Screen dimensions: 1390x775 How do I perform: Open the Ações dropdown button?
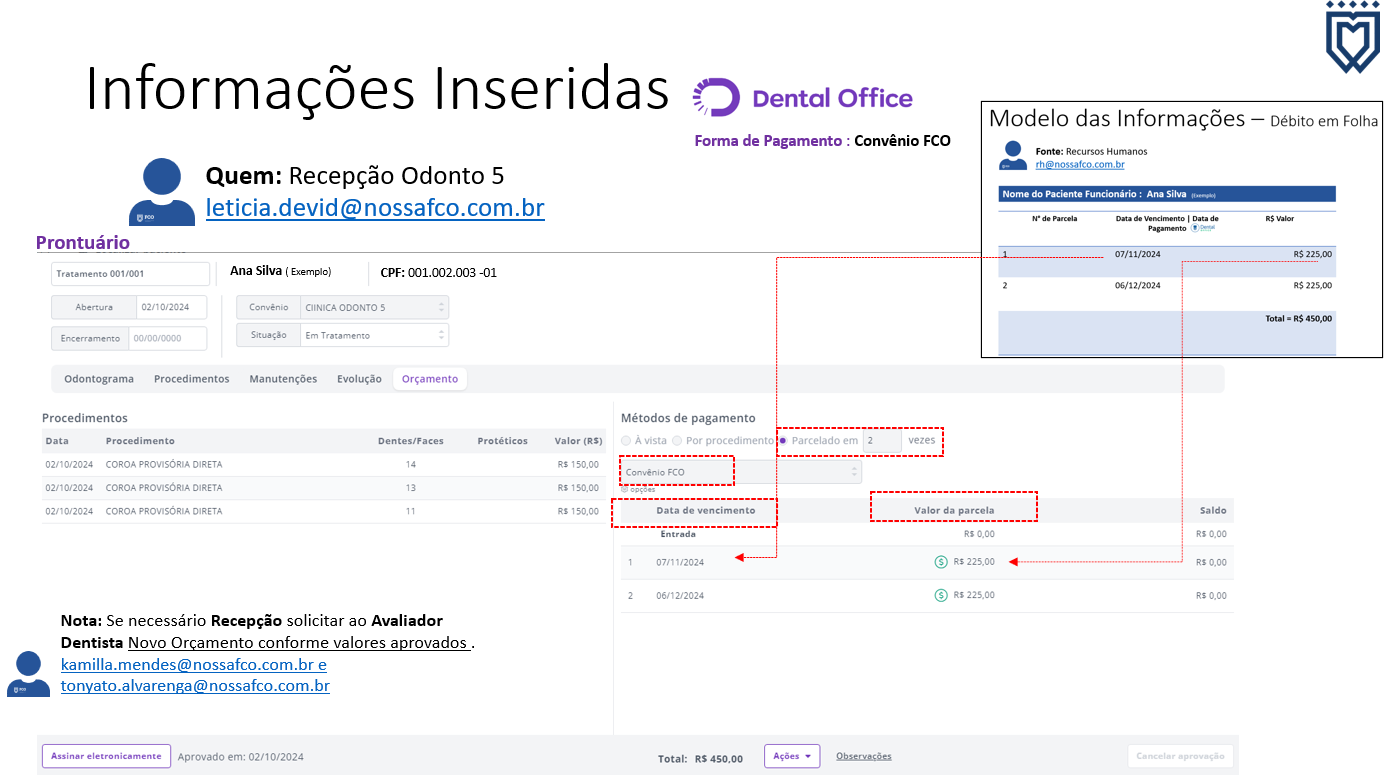pos(792,756)
